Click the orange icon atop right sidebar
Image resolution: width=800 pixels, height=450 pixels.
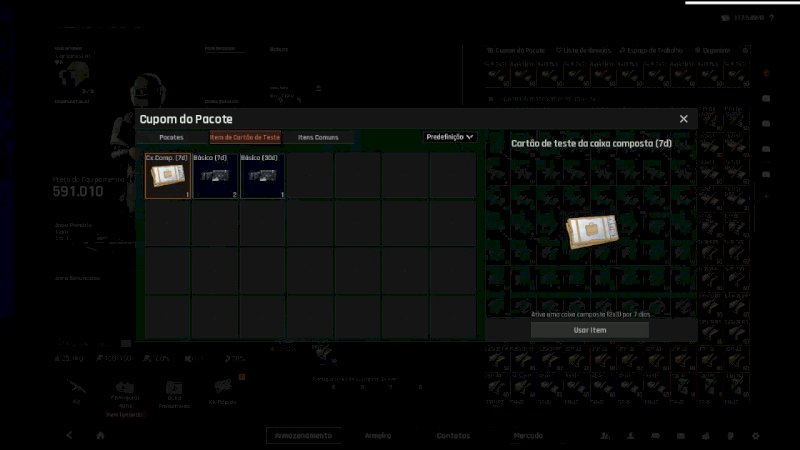pyautogui.click(x=766, y=74)
